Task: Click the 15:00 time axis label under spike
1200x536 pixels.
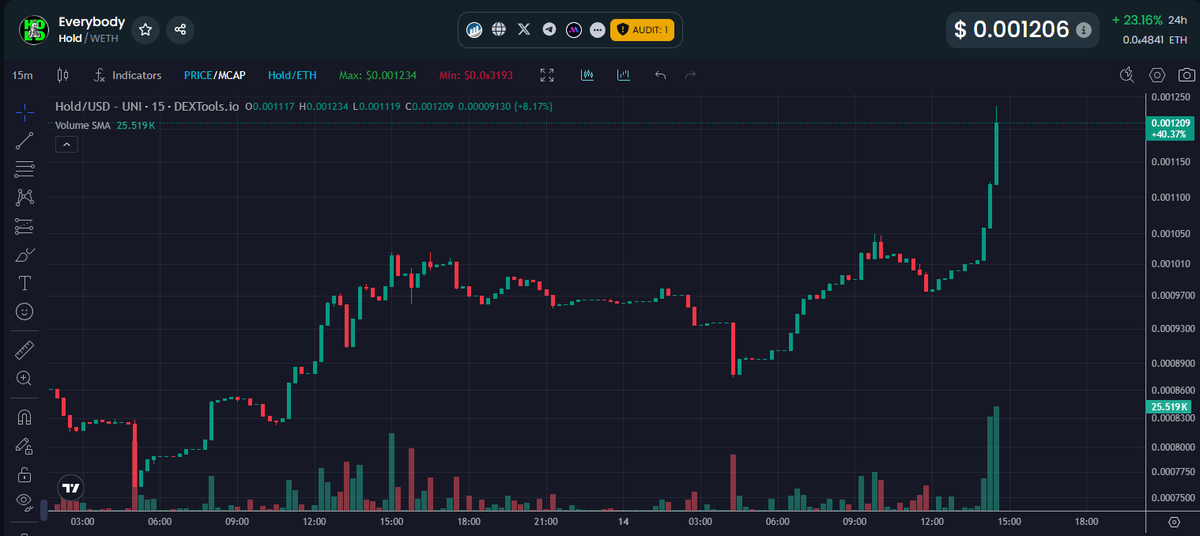Action: click(x=1009, y=521)
